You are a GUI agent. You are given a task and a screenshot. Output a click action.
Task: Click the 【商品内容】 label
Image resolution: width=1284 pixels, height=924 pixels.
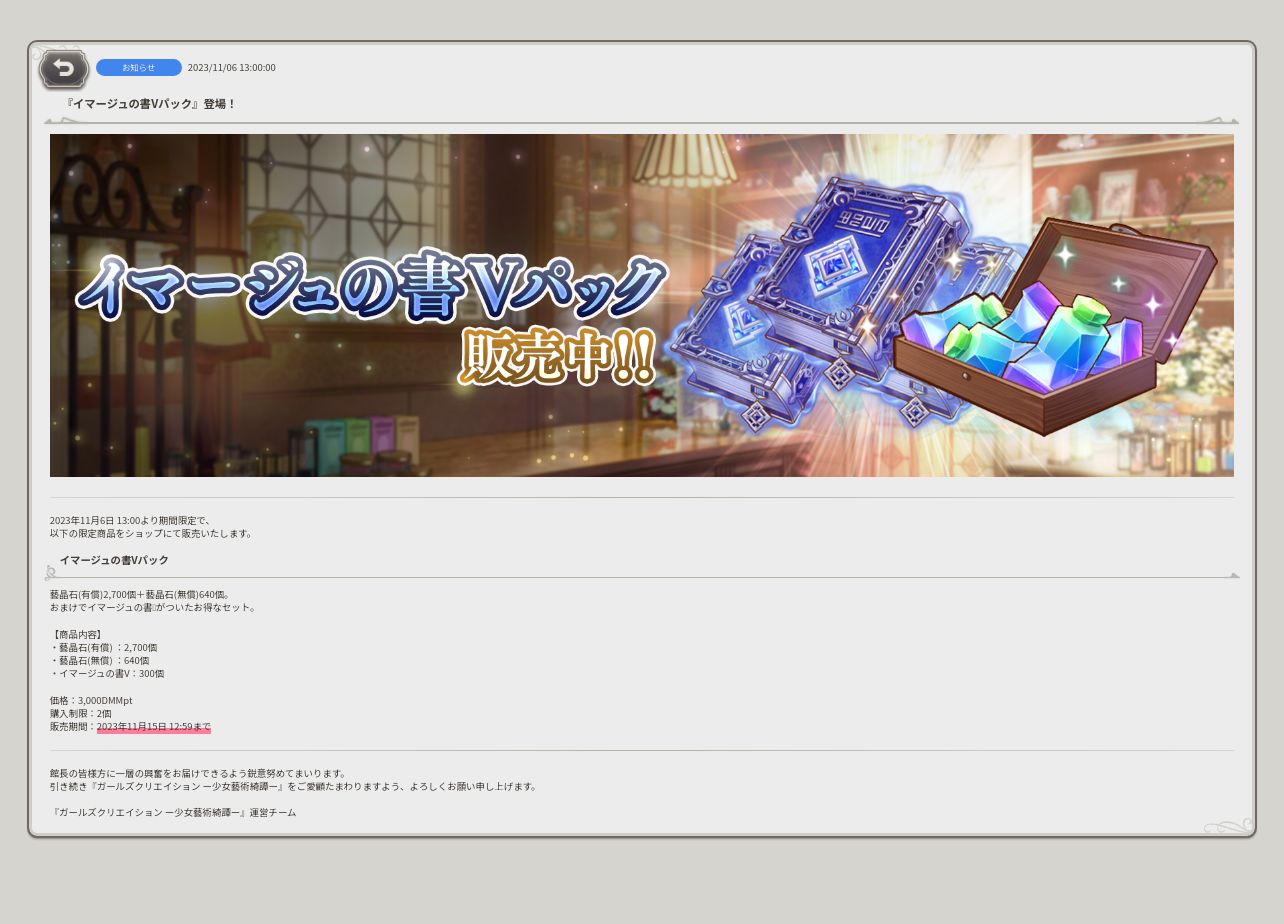(x=77, y=635)
